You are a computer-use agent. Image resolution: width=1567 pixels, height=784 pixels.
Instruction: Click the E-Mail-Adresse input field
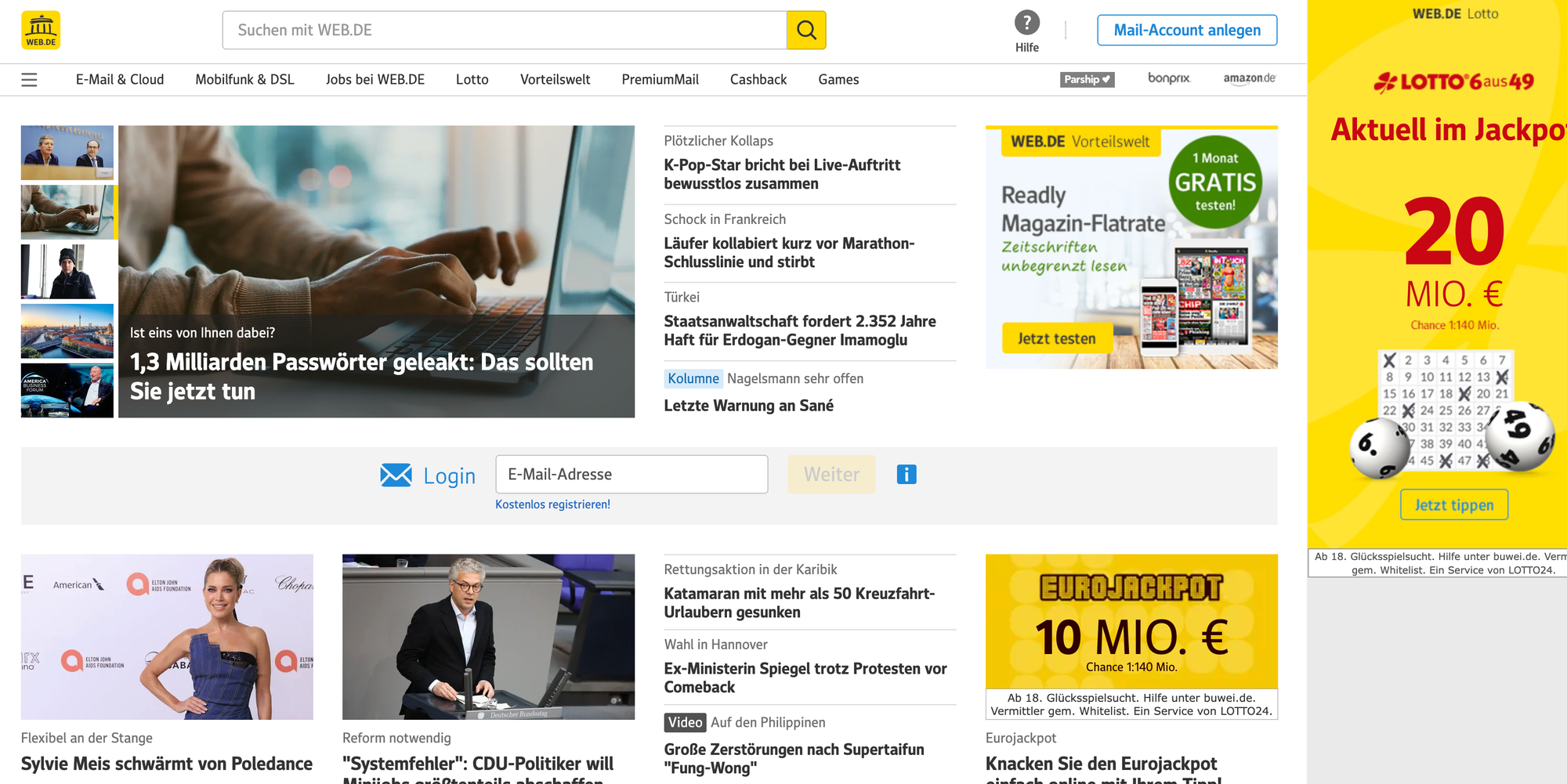pos(632,474)
